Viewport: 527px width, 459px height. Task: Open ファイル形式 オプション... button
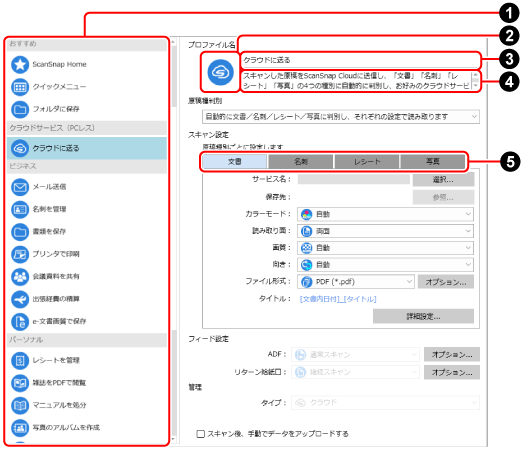click(446, 282)
